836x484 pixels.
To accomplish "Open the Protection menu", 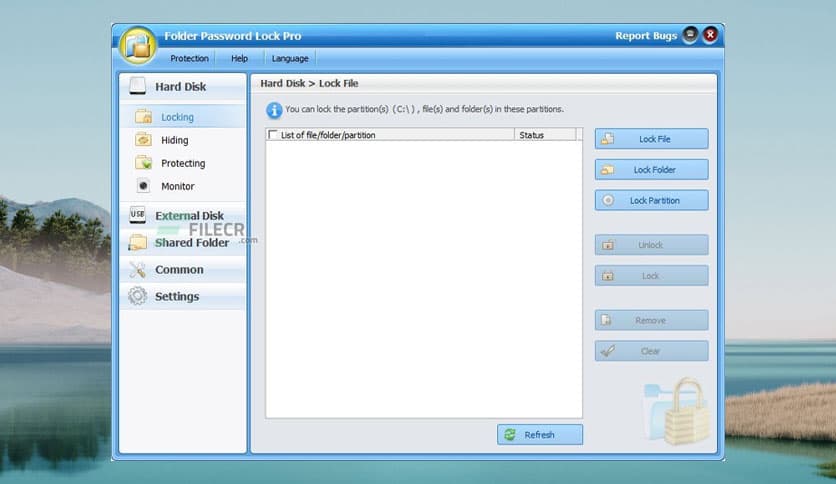I will coord(189,58).
